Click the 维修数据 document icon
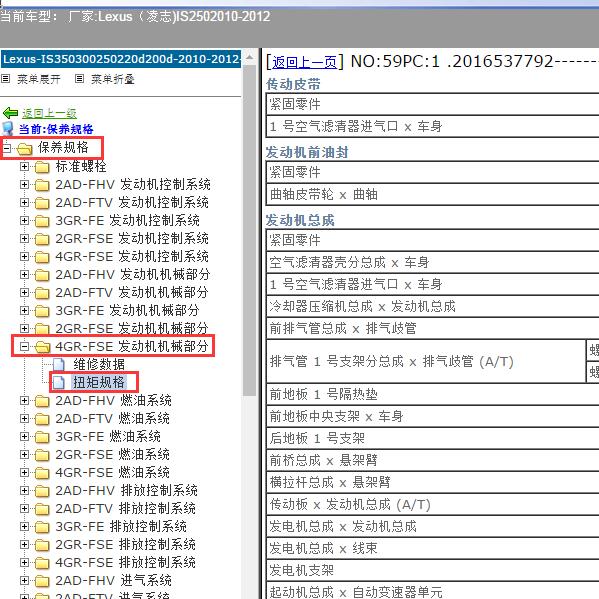Screen dimensions: 599x599 [59, 364]
